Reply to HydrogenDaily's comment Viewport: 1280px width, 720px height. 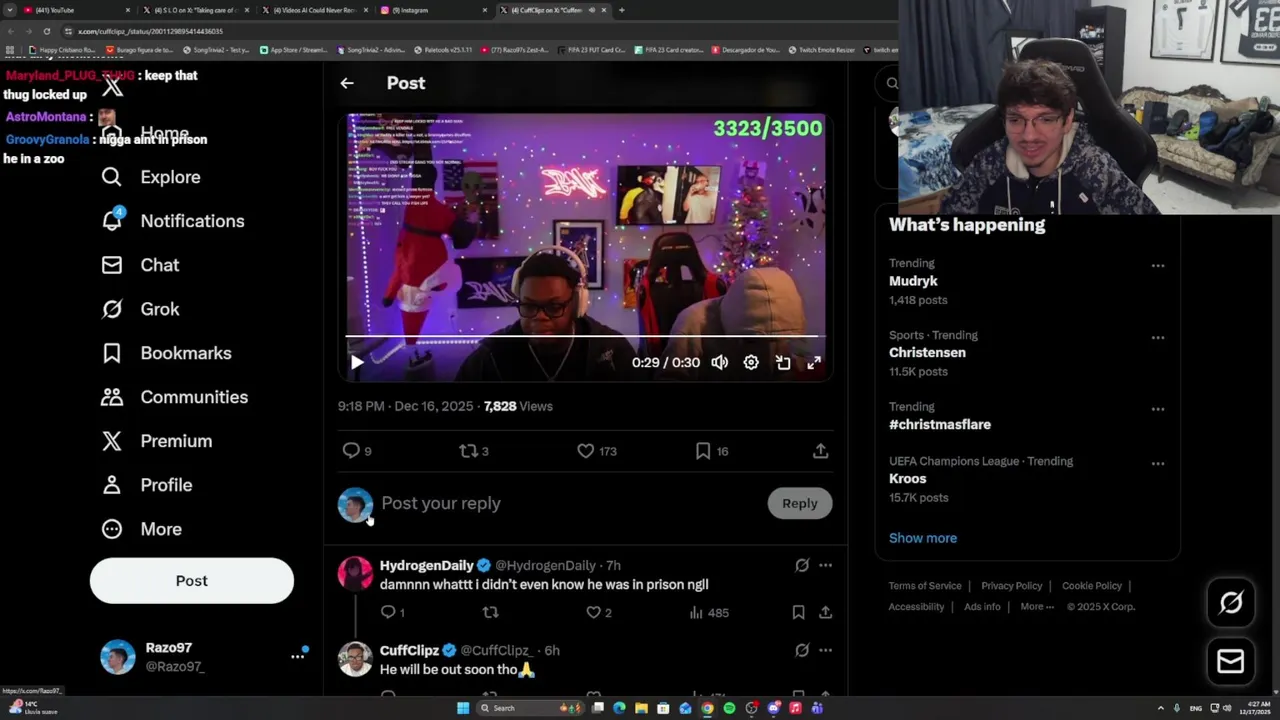click(392, 612)
